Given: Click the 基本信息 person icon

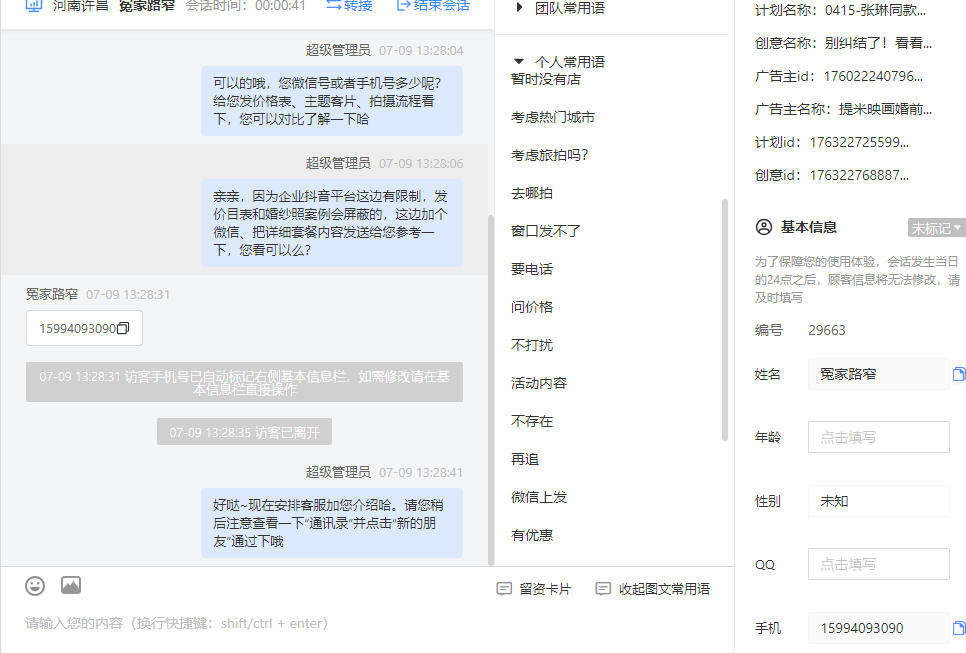Looking at the screenshot, I should click(x=764, y=227).
